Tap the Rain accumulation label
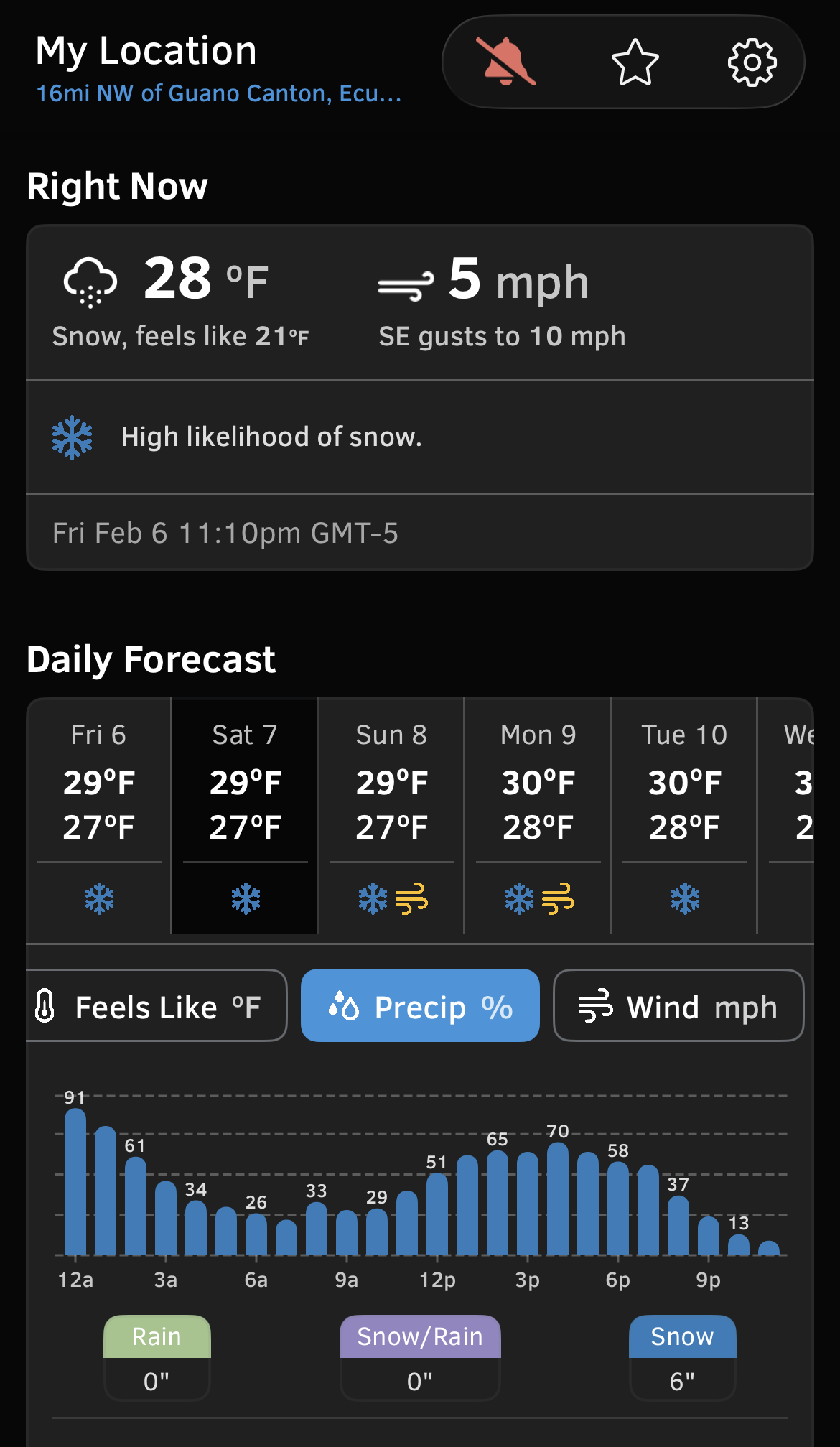This screenshot has height=1447, width=840. (x=157, y=1336)
